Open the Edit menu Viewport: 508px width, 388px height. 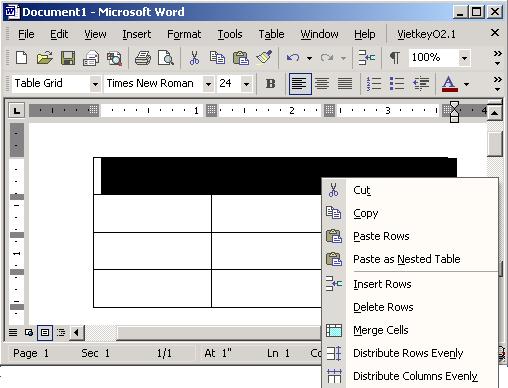pos(59,34)
